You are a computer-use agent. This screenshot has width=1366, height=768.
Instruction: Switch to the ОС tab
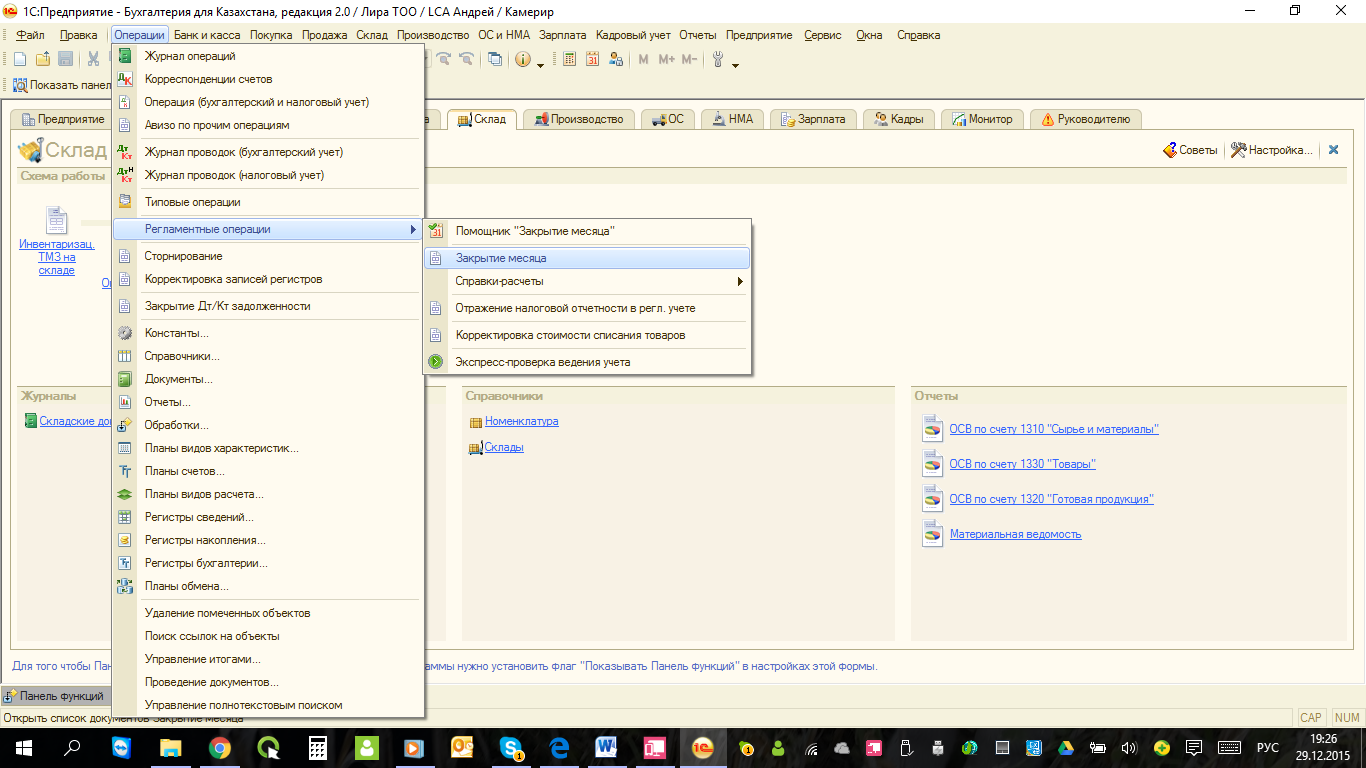tap(668, 119)
